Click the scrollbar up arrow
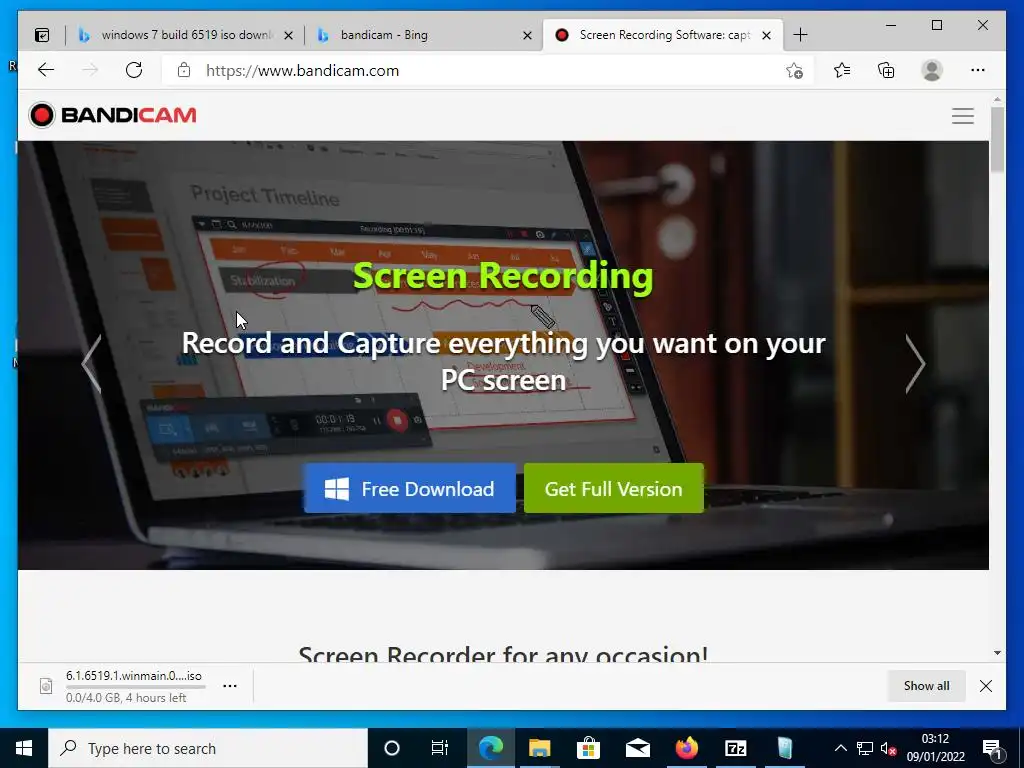 [x=997, y=100]
